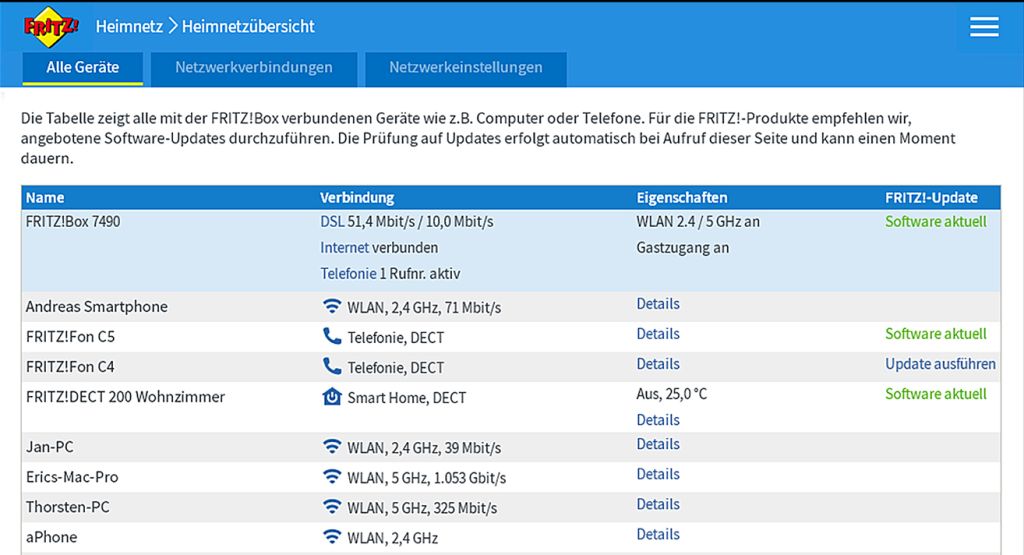Select Erics-Mac-Pro device name
1024x555 pixels.
(x=72, y=477)
